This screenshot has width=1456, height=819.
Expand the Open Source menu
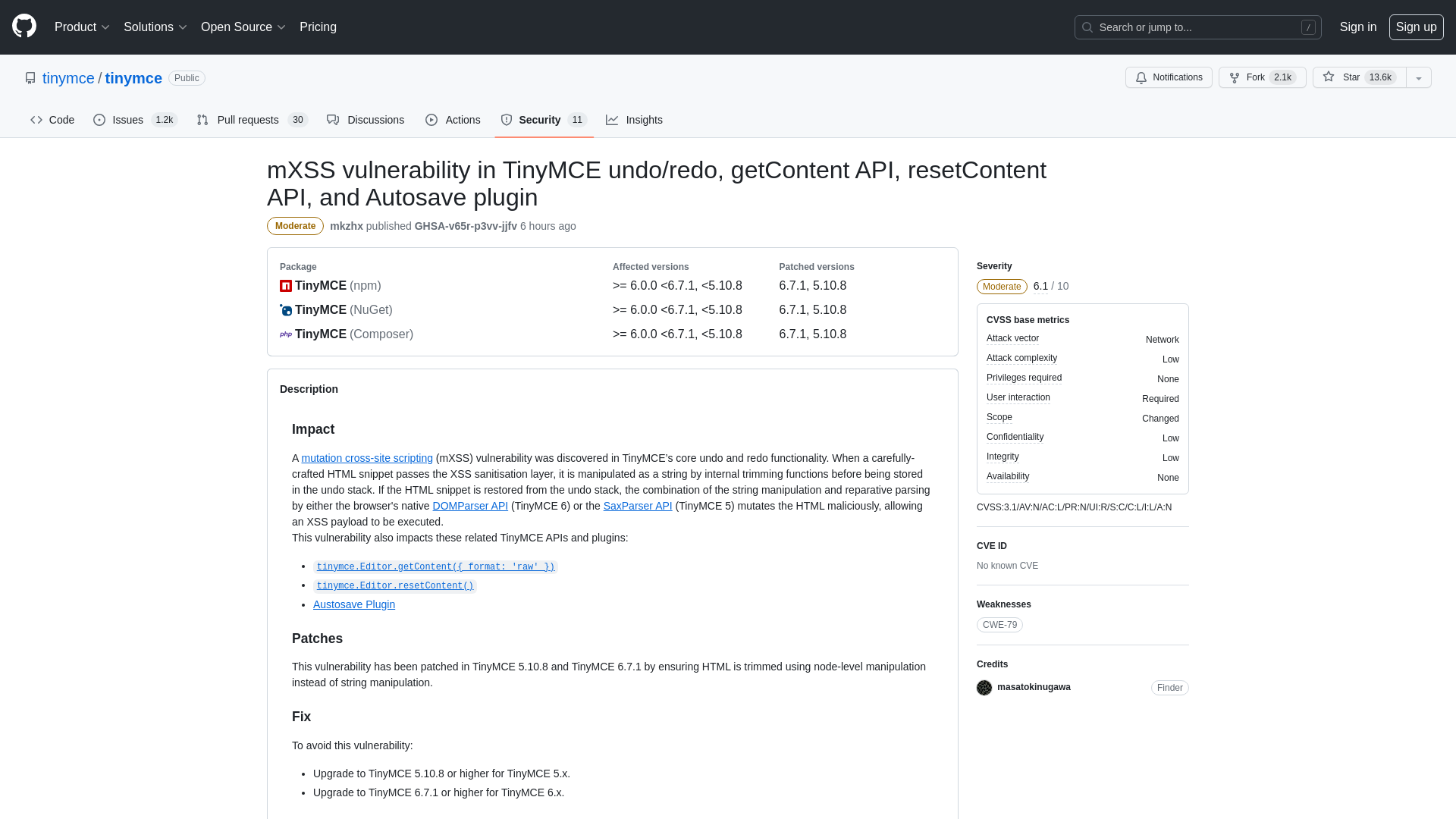click(x=243, y=27)
